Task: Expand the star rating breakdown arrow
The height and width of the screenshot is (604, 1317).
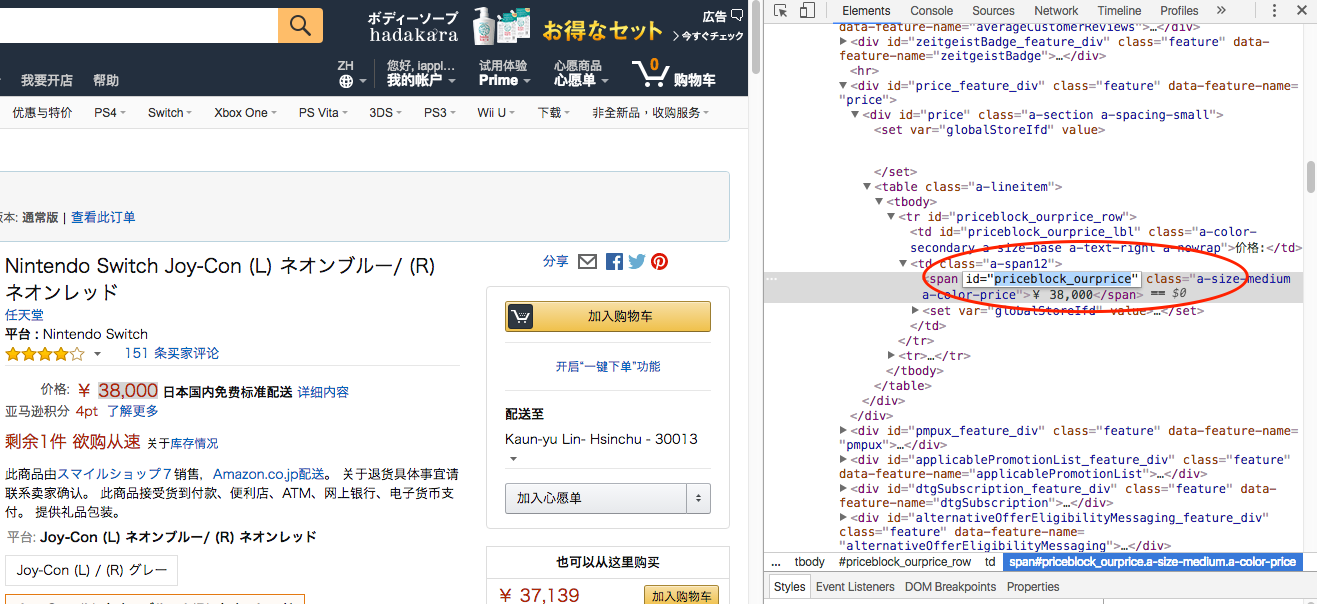Action: click(97, 354)
